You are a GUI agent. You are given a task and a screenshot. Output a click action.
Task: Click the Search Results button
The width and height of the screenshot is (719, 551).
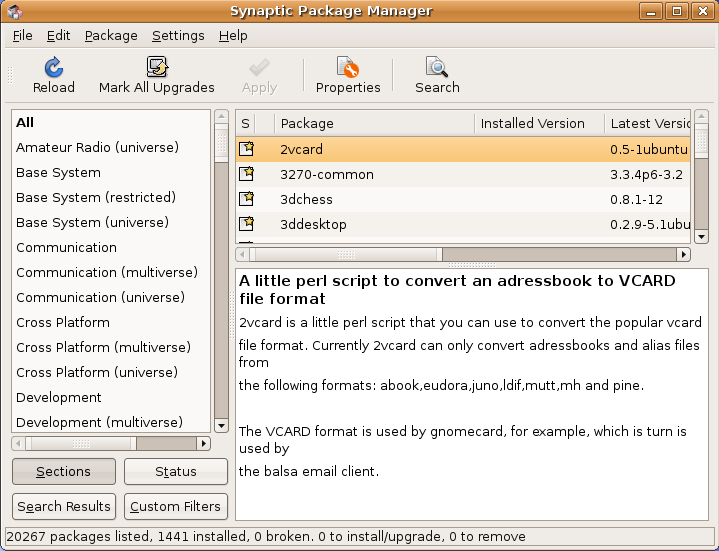point(64,506)
